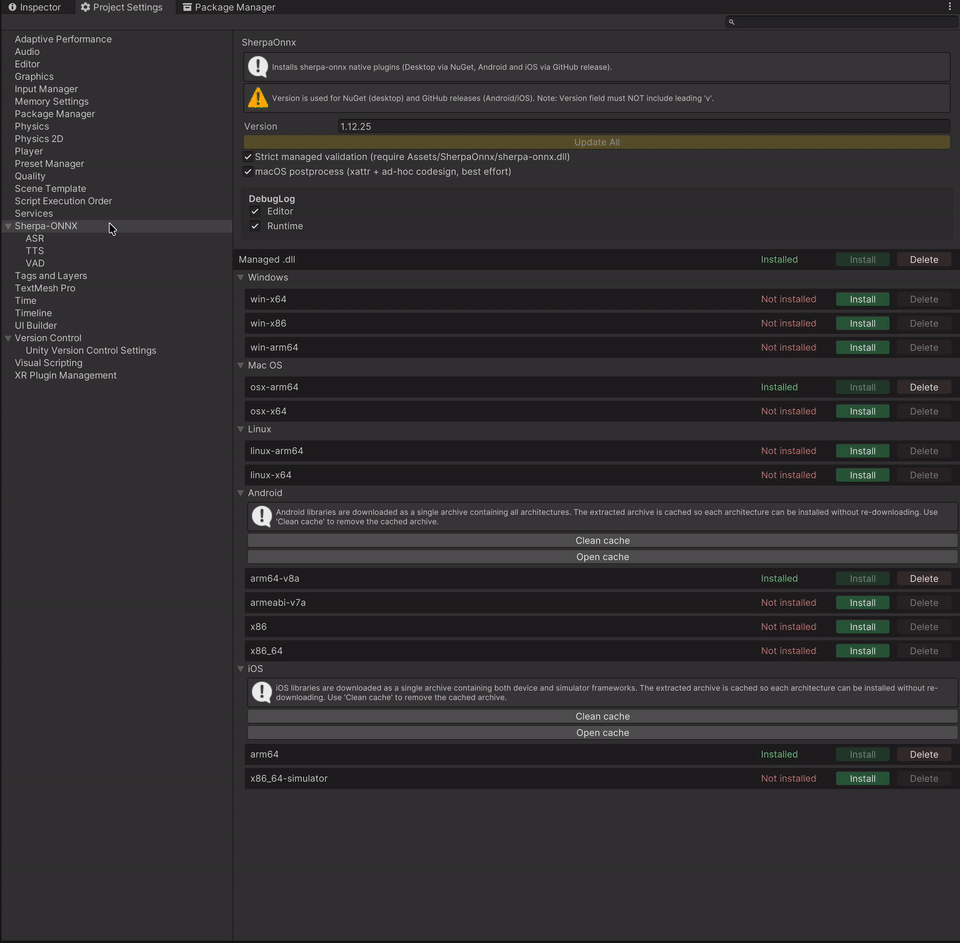Select Player in the settings sidebar
Screen dimensions: 960x943
pos(29,151)
